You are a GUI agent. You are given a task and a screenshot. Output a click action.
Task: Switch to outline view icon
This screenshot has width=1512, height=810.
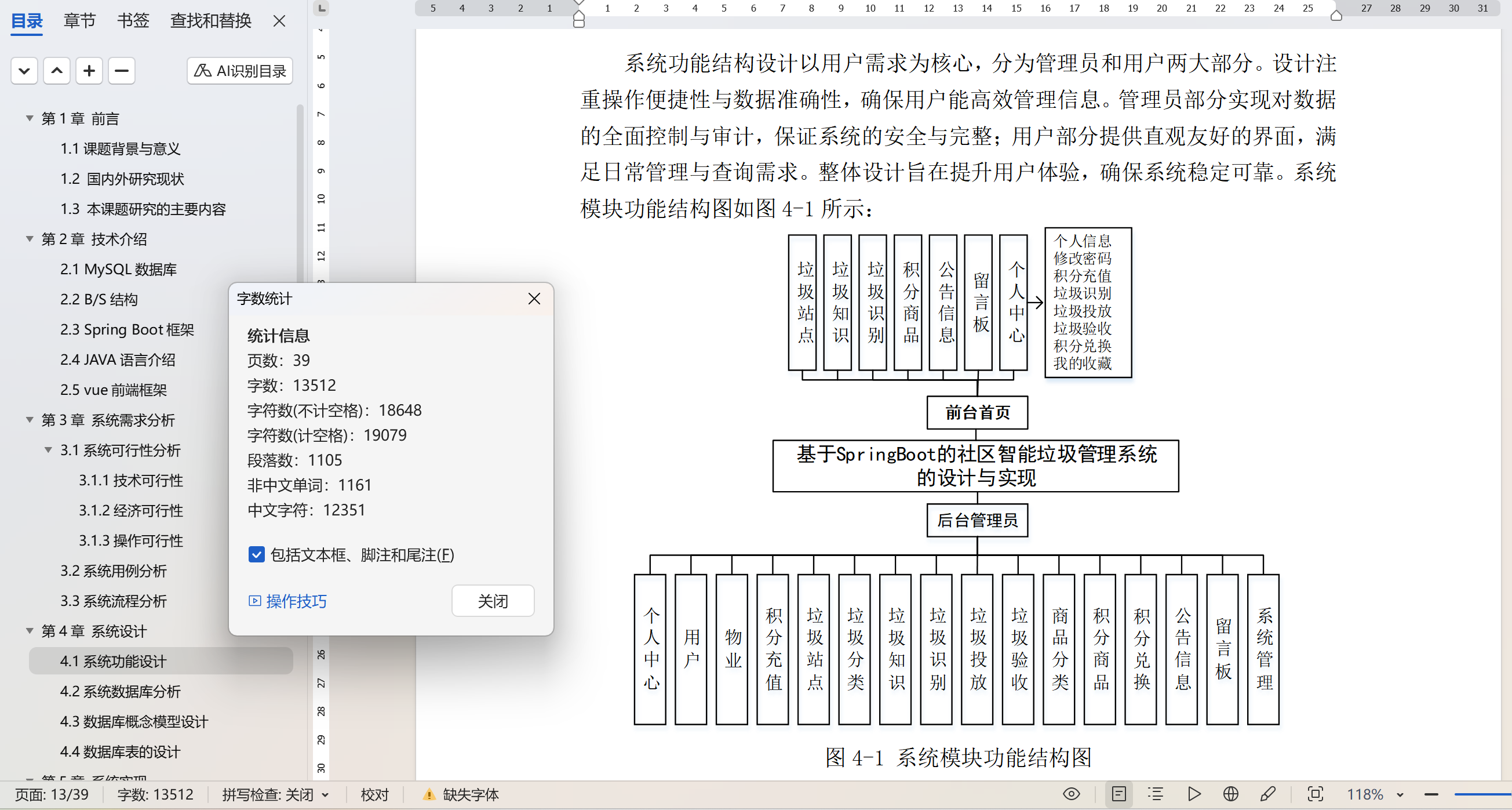(1155, 794)
